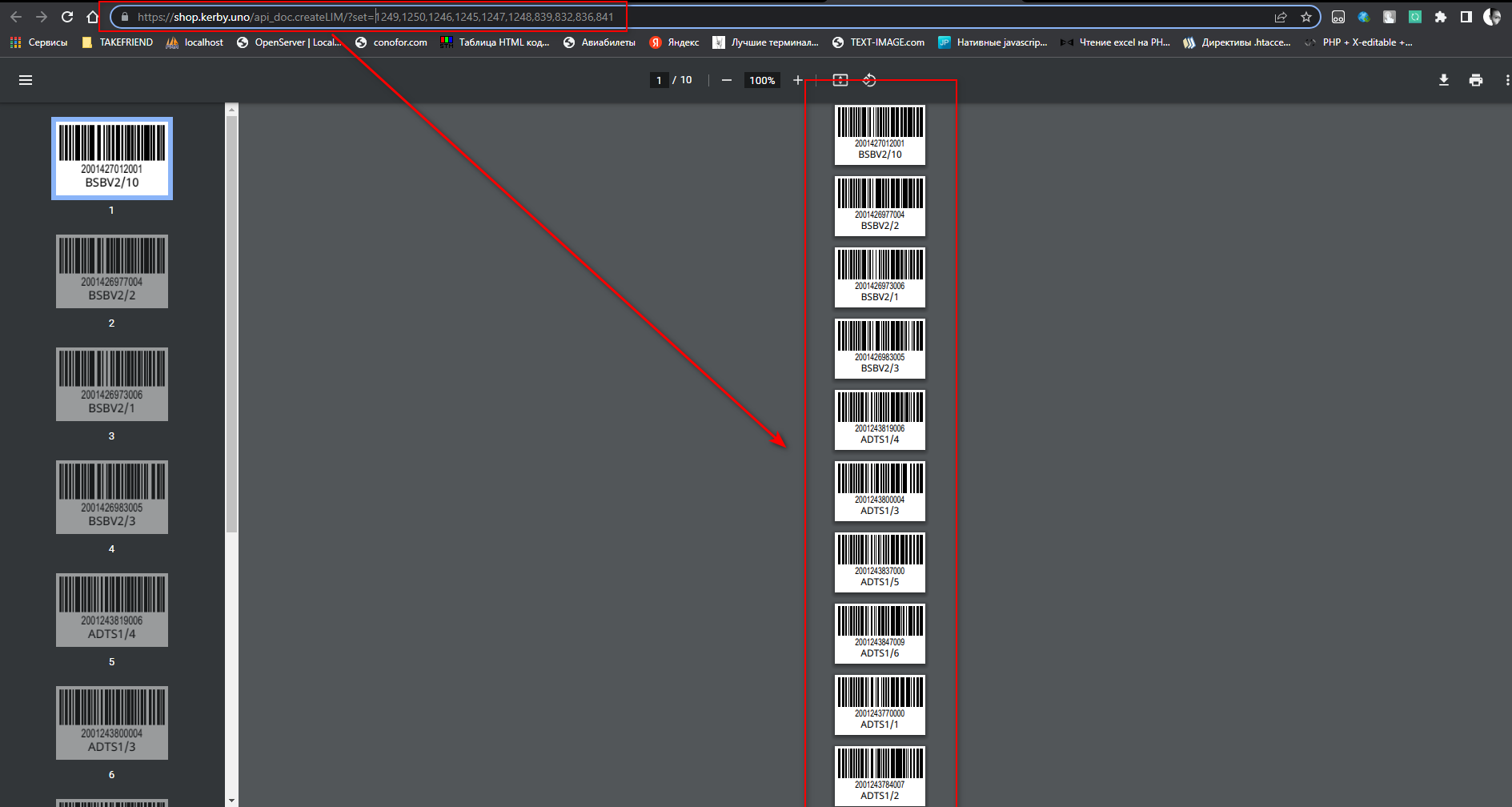Click the browser forward arrow

42,17
